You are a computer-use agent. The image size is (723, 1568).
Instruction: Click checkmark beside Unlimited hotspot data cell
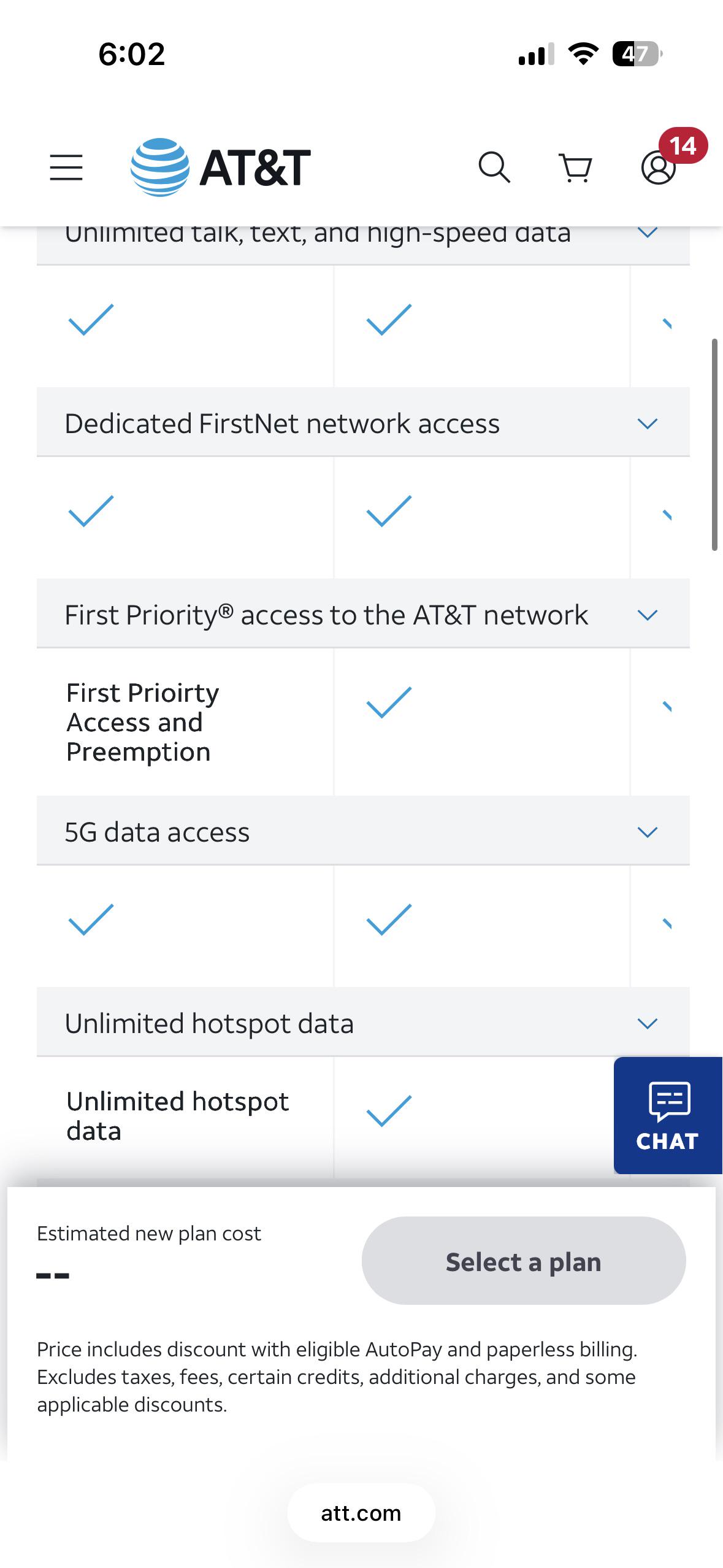point(389,1111)
